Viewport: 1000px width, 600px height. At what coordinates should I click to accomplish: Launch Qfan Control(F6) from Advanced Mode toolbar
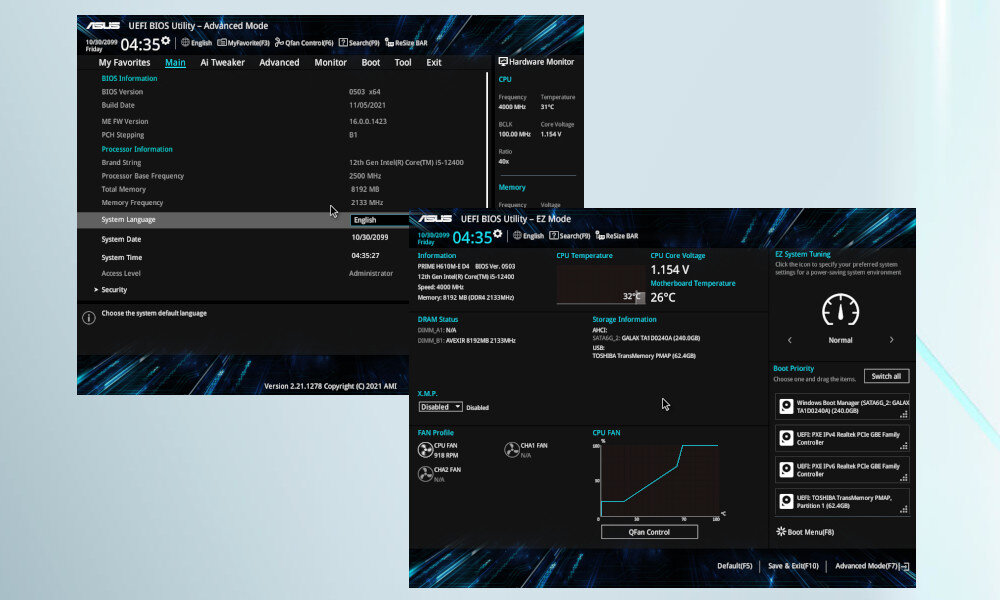(304, 43)
